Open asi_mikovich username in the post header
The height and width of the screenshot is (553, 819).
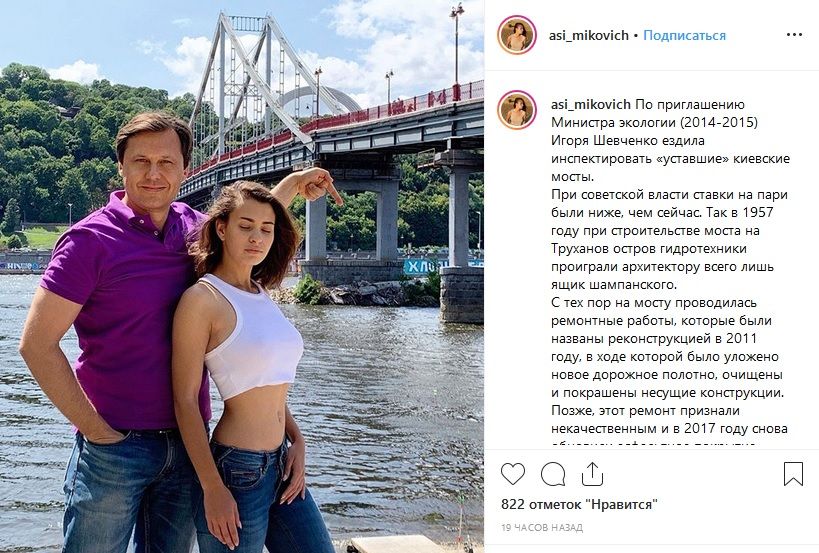coord(589,36)
